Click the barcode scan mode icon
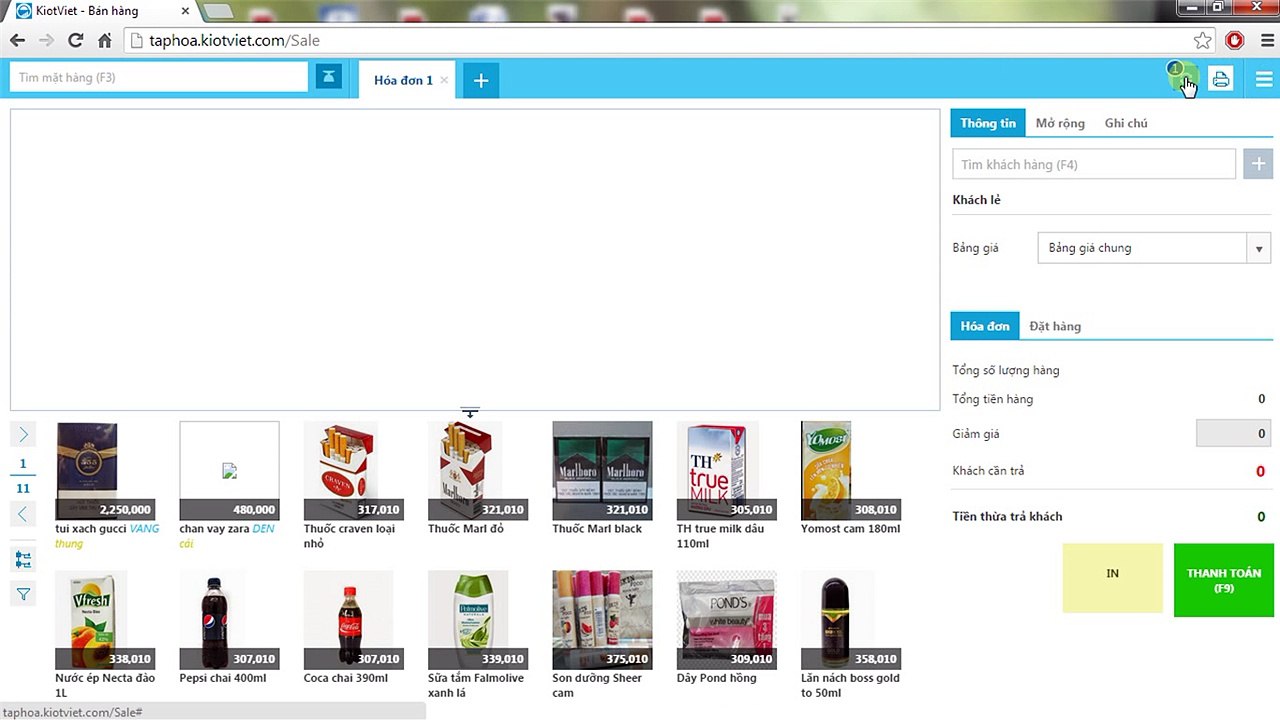1280x720 pixels. pos(329,77)
